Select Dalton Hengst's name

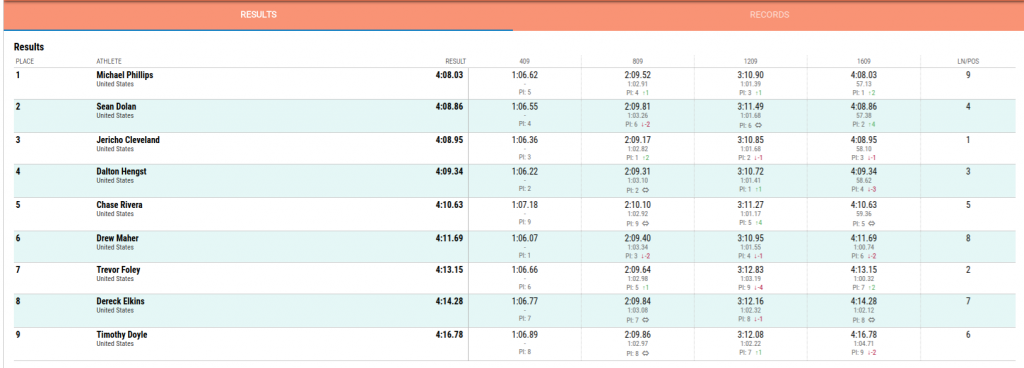pyautogui.click(x=121, y=172)
